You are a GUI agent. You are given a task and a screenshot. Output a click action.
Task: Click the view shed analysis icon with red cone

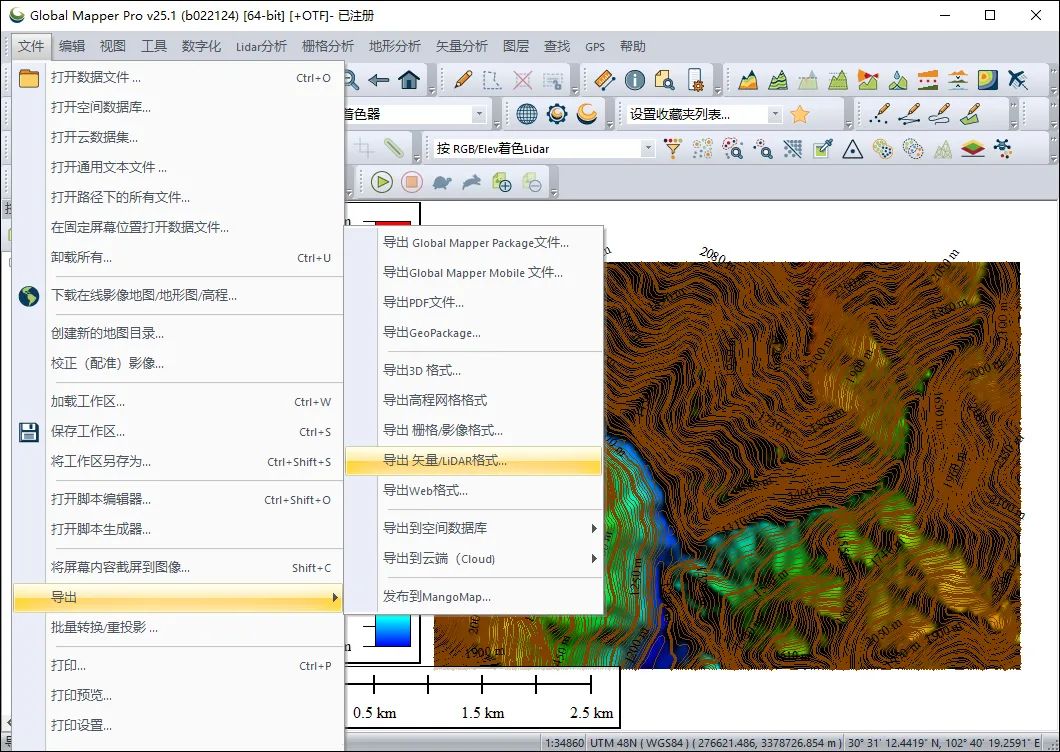point(867,80)
